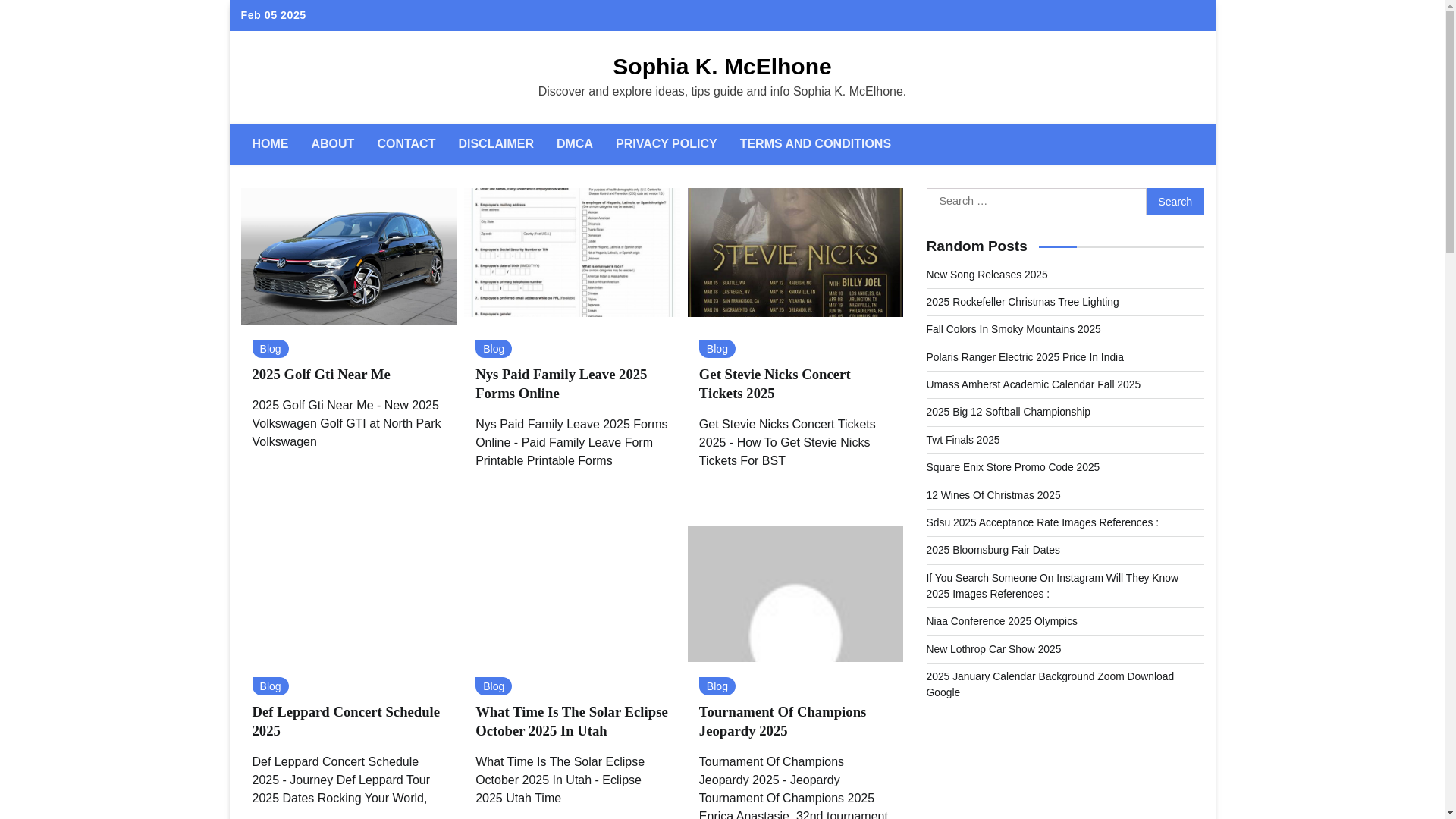
Task: Click Blog tag above Tournament Of Champions post
Action: point(717,686)
